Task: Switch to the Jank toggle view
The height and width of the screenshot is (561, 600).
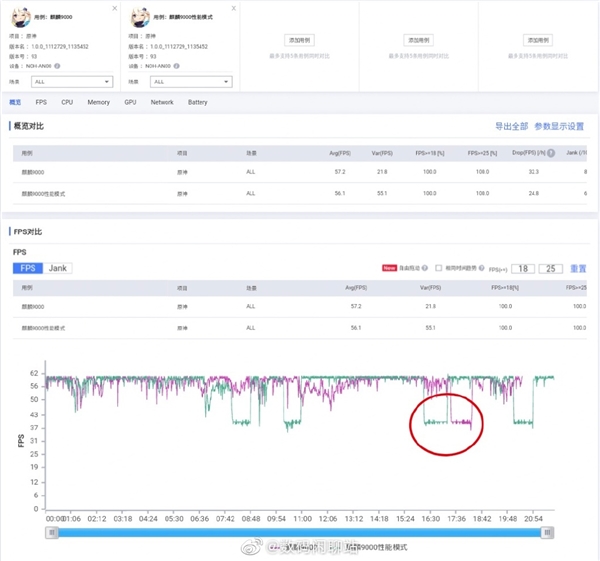Action: 58,268
